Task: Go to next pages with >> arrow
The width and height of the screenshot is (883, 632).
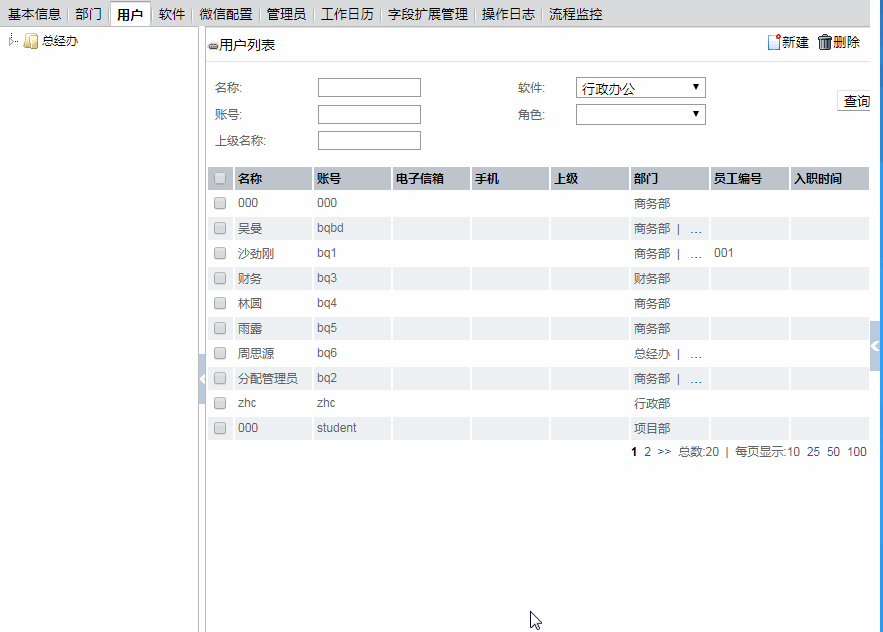Action: (x=664, y=452)
